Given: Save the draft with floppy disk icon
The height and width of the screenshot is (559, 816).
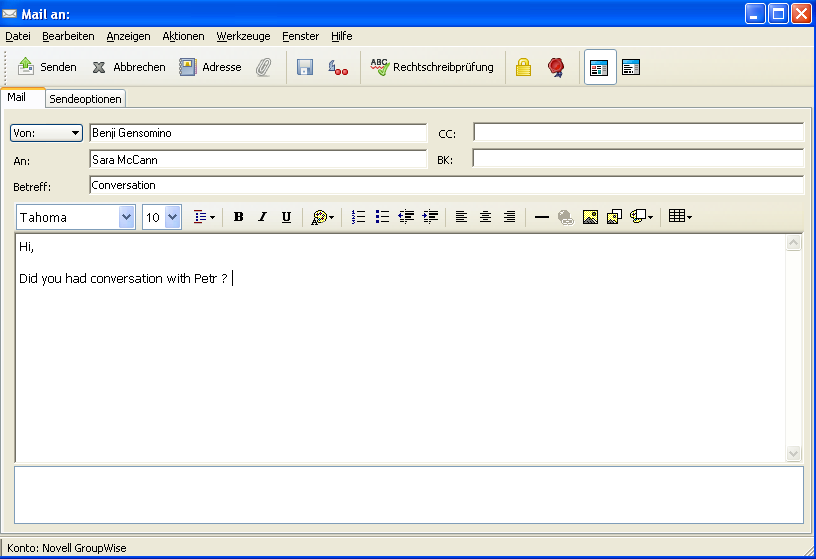Looking at the screenshot, I should coord(305,67).
